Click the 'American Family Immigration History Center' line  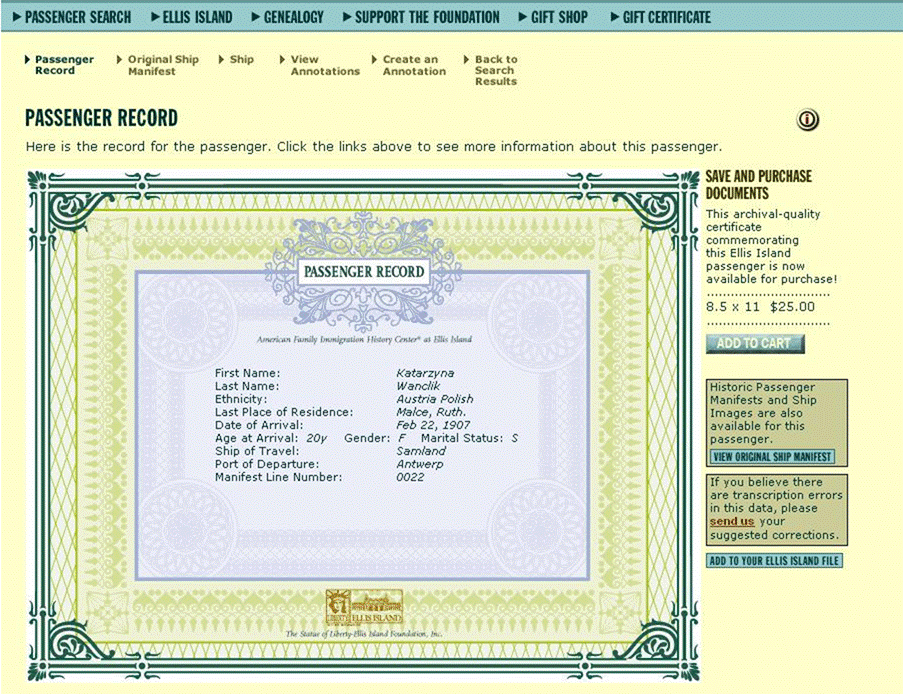coord(364,339)
